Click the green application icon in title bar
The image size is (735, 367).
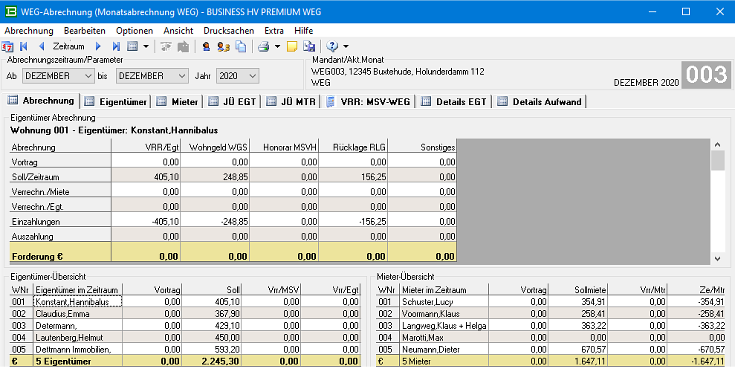(x=10, y=12)
